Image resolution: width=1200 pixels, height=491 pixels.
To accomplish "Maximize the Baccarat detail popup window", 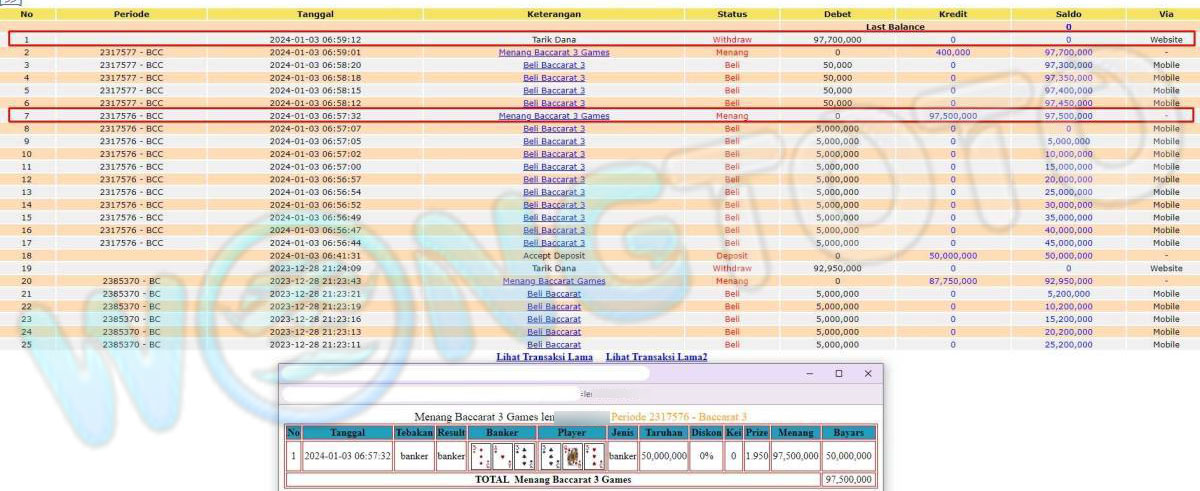I will pyautogui.click(x=838, y=373).
